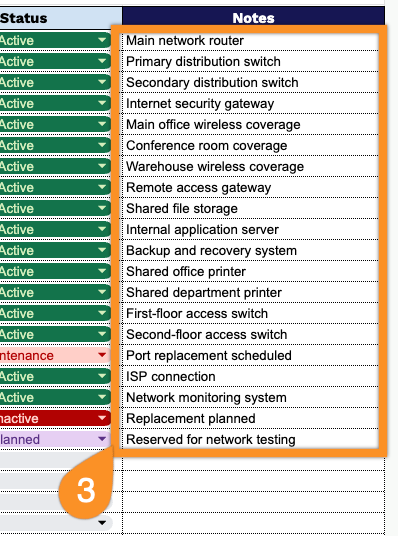Select the Replacement planned note cell

250,418
